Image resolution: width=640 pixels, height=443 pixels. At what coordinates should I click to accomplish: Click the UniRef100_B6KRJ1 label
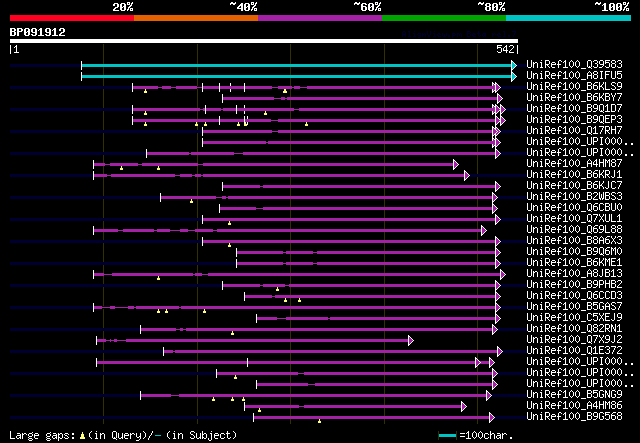pos(574,175)
